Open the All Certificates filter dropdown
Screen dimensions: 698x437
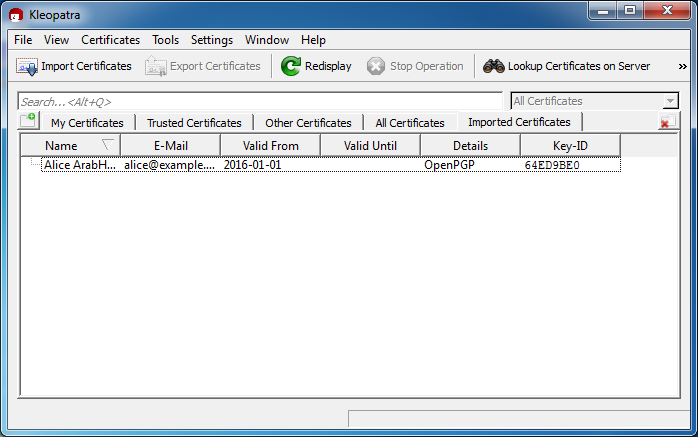pos(595,101)
